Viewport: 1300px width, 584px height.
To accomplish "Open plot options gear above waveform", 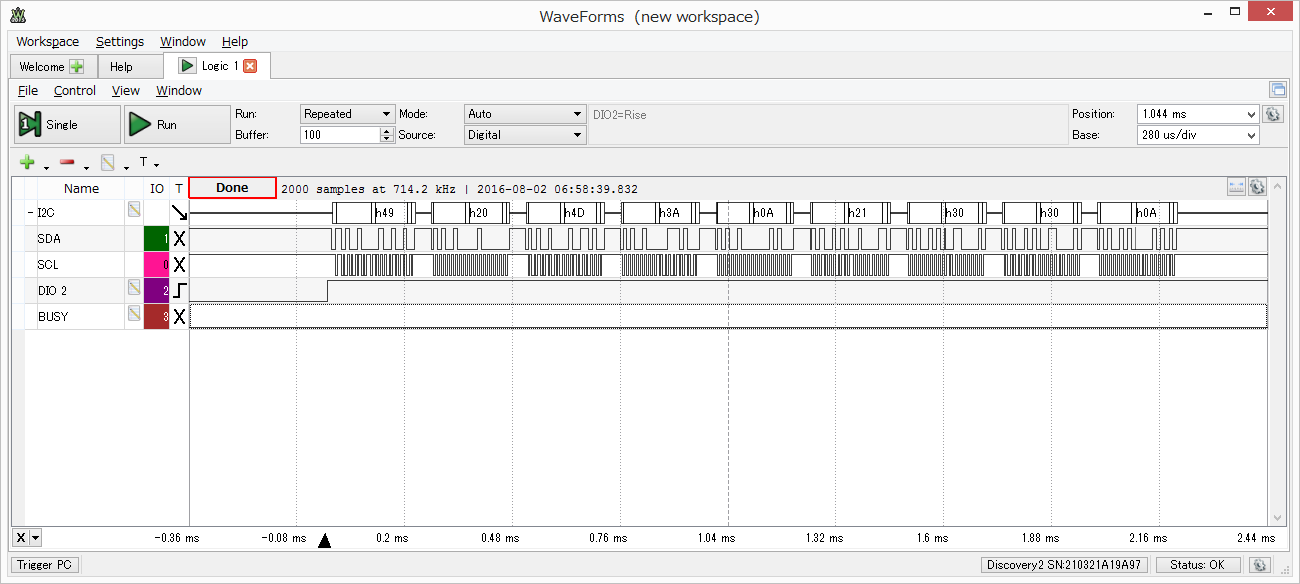I will click(1257, 187).
